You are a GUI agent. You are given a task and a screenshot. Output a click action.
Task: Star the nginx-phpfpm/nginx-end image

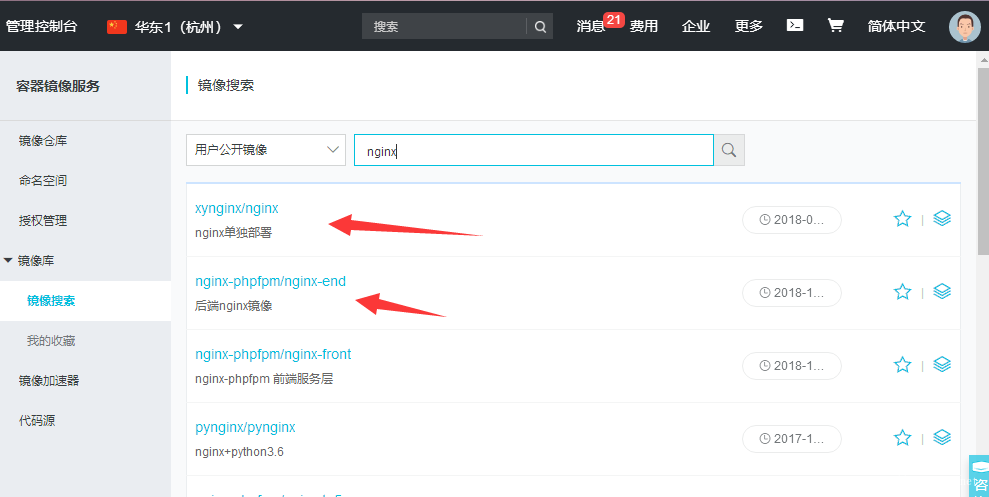point(903,292)
